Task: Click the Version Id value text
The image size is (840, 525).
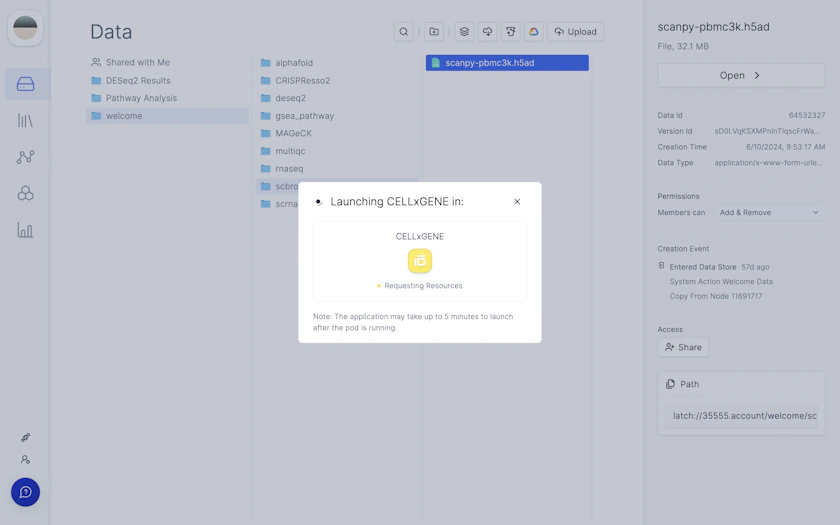Action: pyautogui.click(x=767, y=131)
